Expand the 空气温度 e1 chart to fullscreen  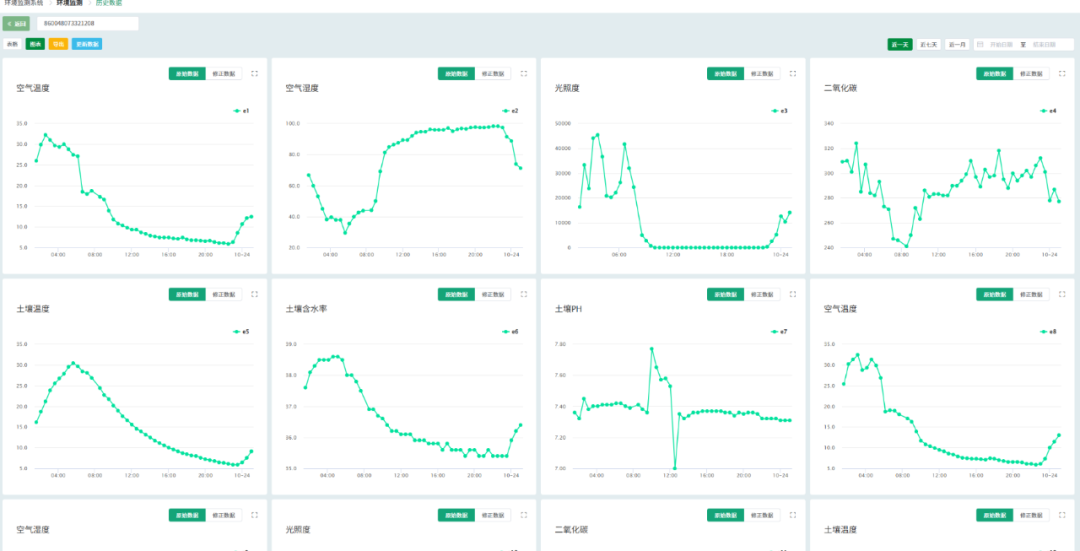pyautogui.click(x=254, y=74)
